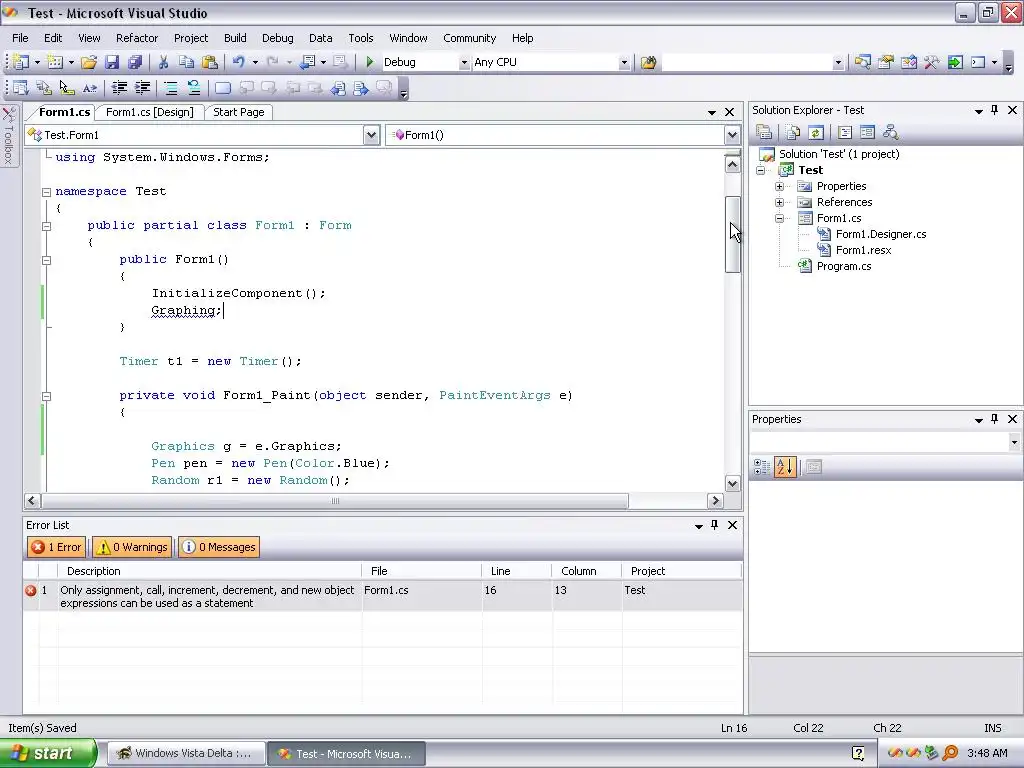
Task: Open the Debug configuration dropdown
Action: (464, 63)
